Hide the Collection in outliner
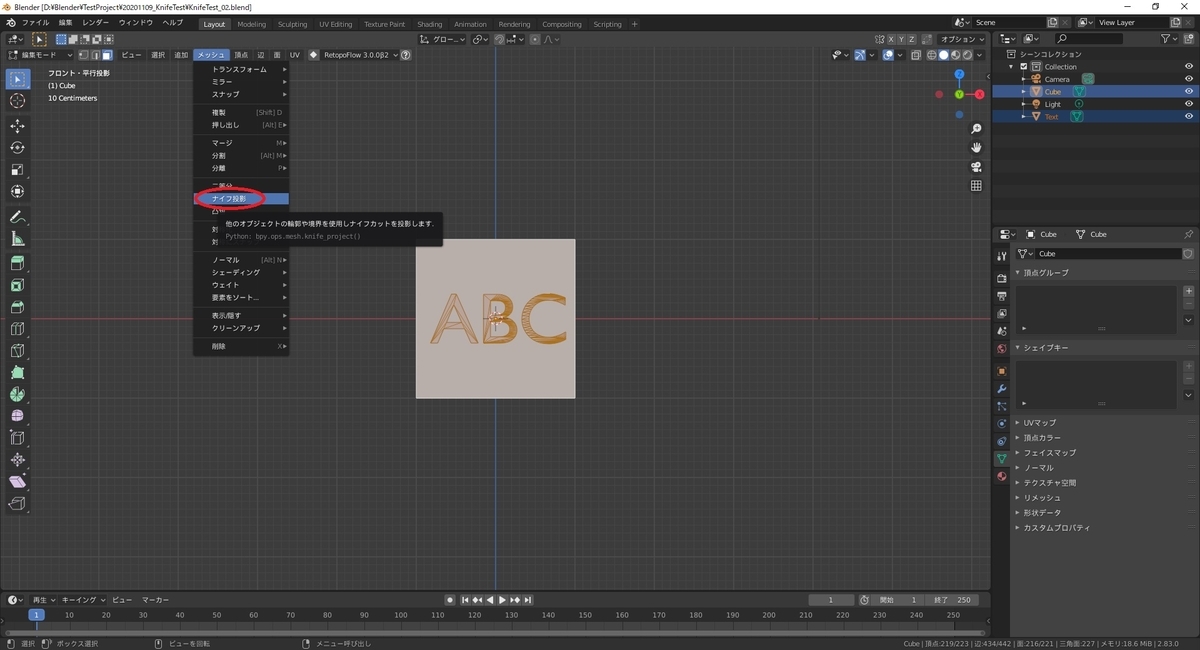The height and width of the screenshot is (650, 1200). click(1189, 67)
